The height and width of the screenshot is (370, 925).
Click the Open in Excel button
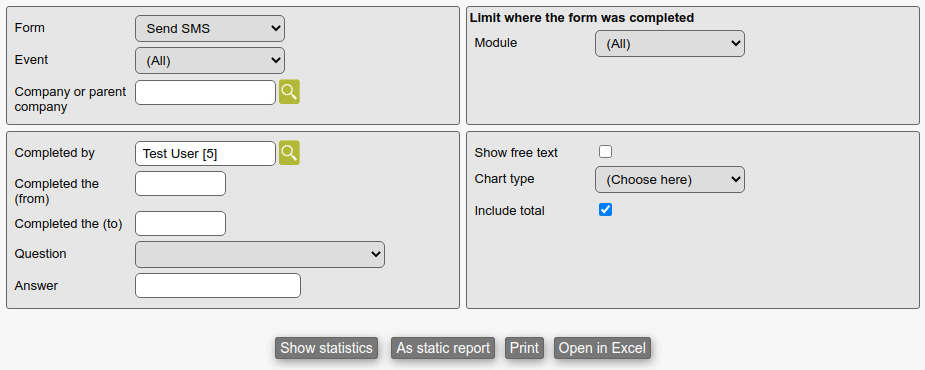[602, 348]
